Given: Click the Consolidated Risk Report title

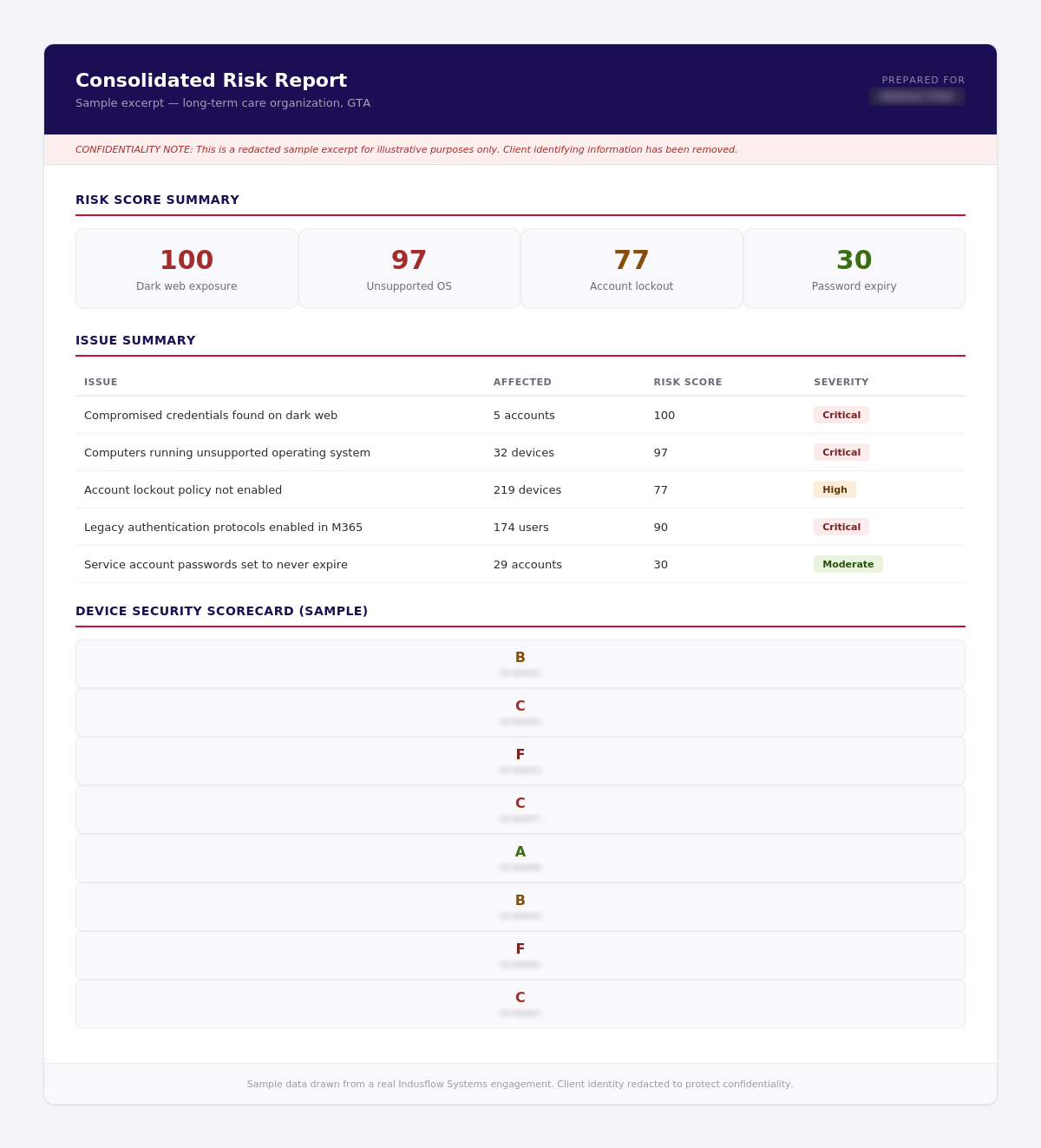Looking at the screenshot, I should coord(211,81).
